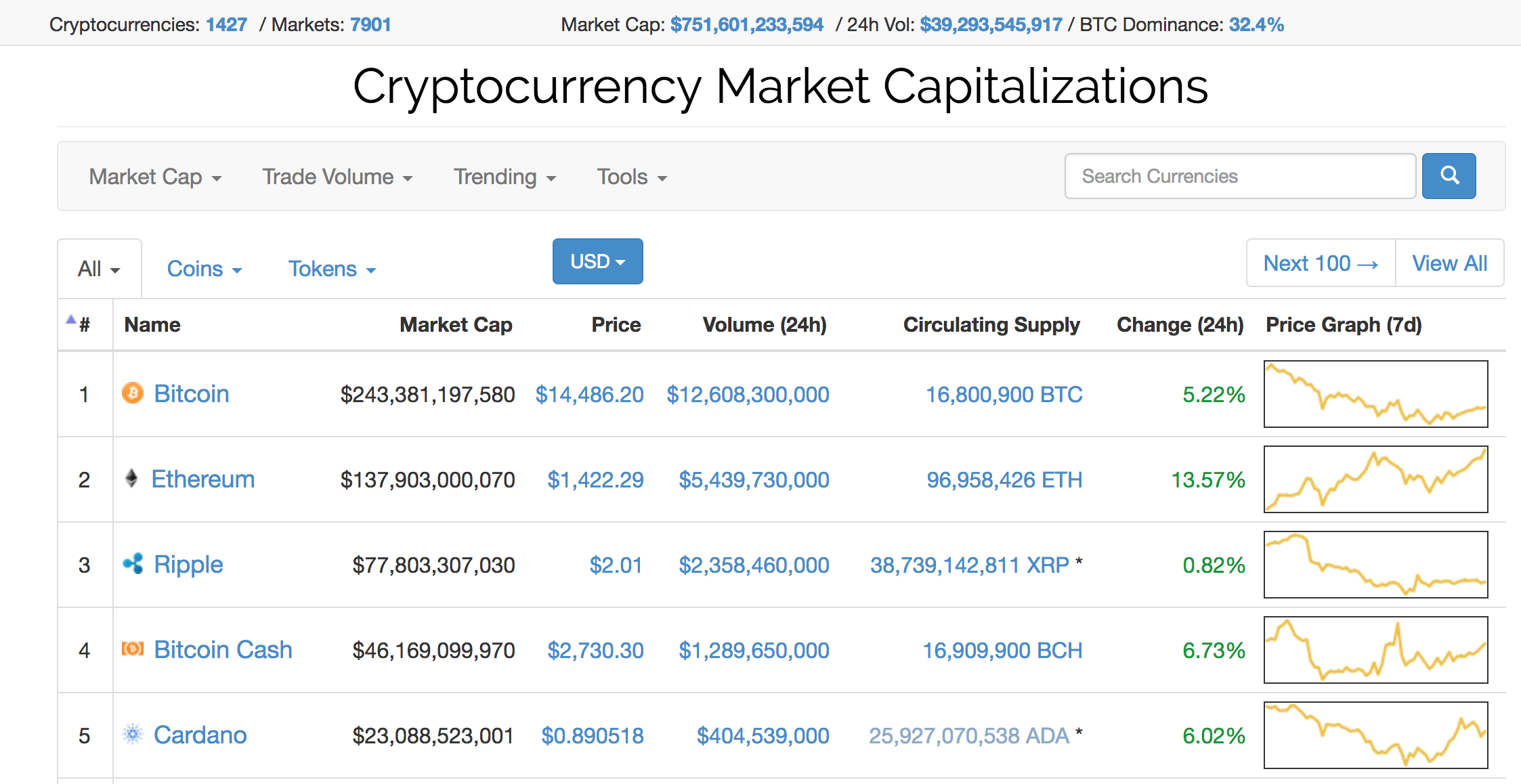
Task: Open Cardano 7d price graph thumbnail
Action: tap(1375, 735)
